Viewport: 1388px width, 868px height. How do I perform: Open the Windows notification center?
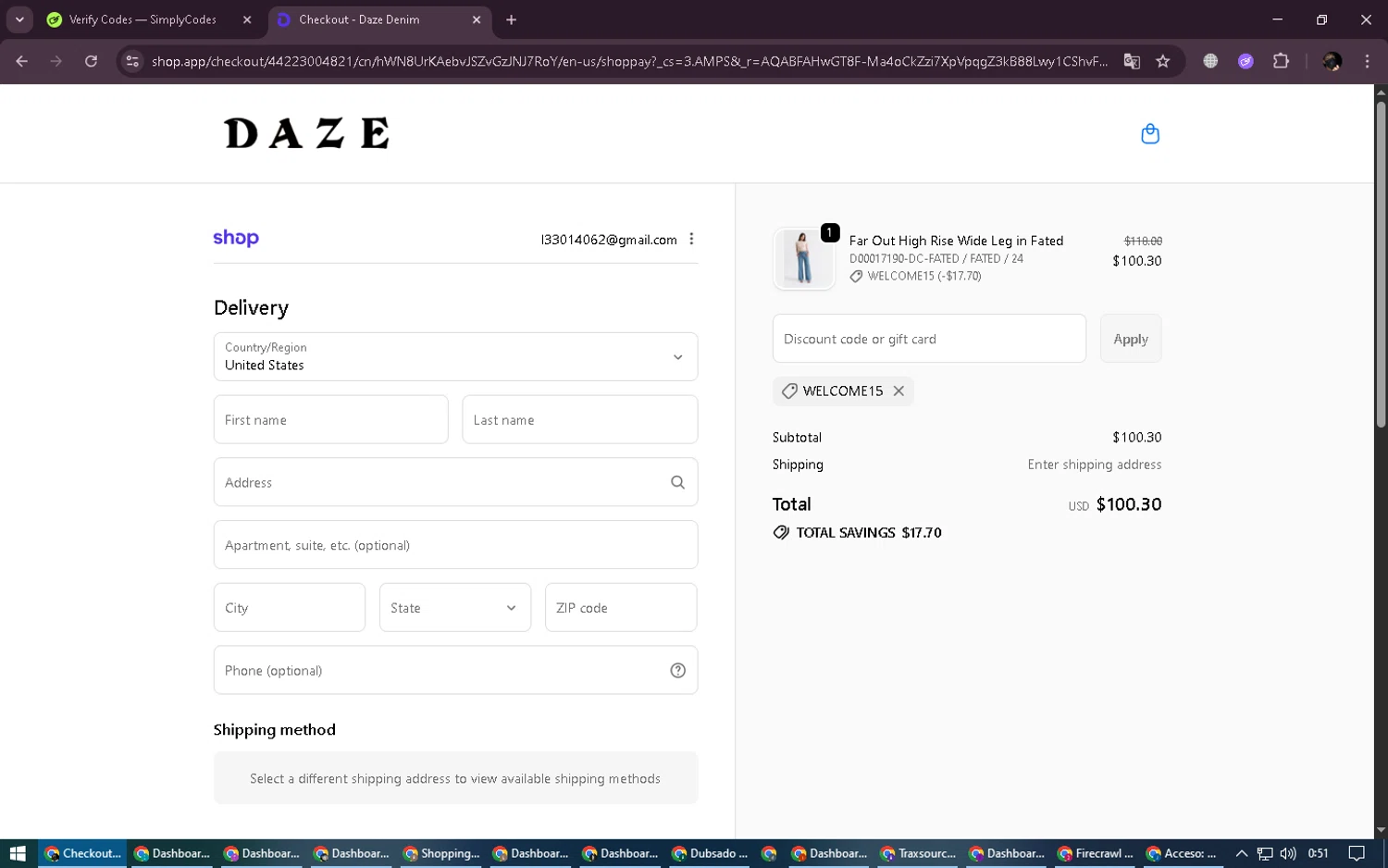click(x=1357, y=853)
